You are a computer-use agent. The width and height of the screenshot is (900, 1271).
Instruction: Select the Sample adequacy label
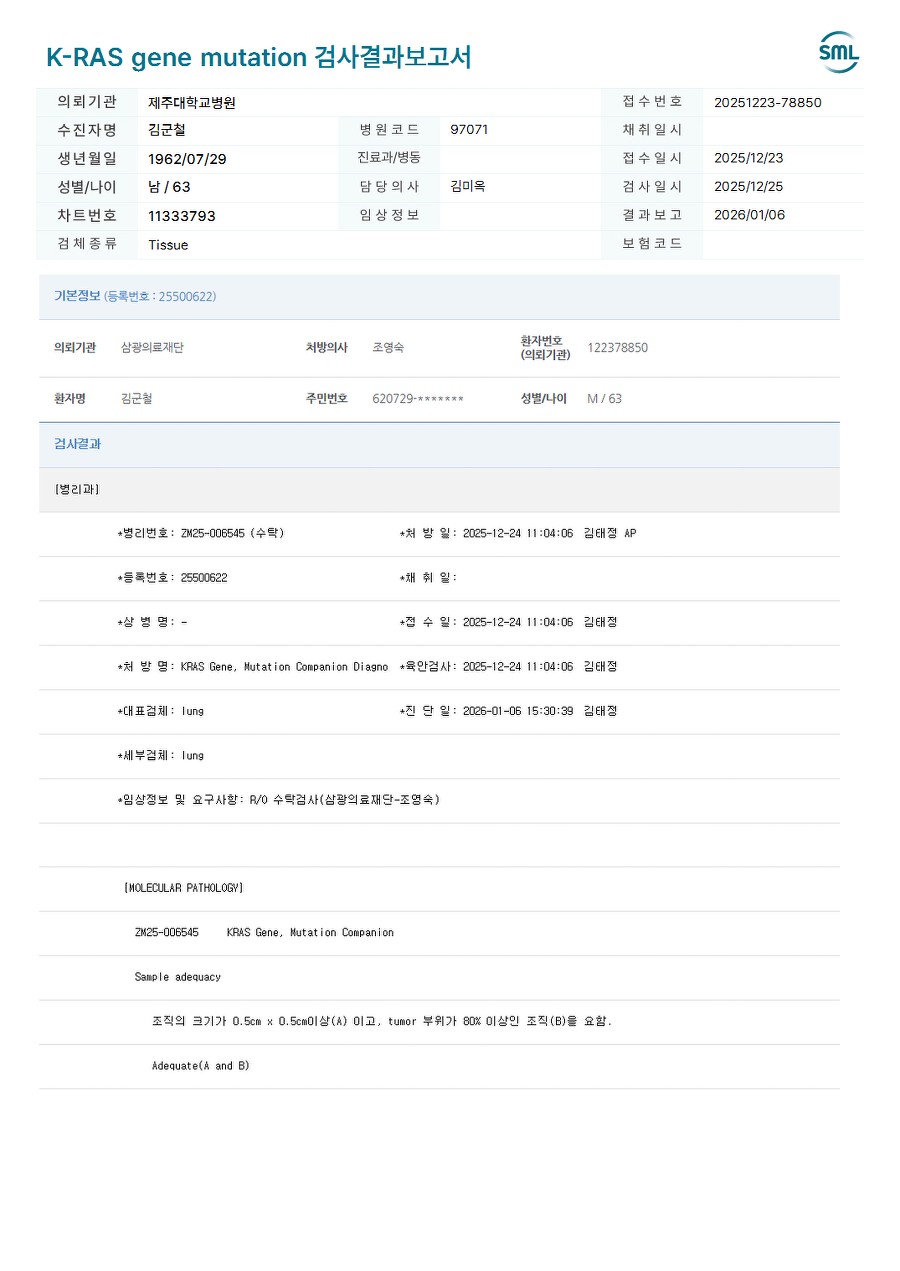click(x=178, y=977)
